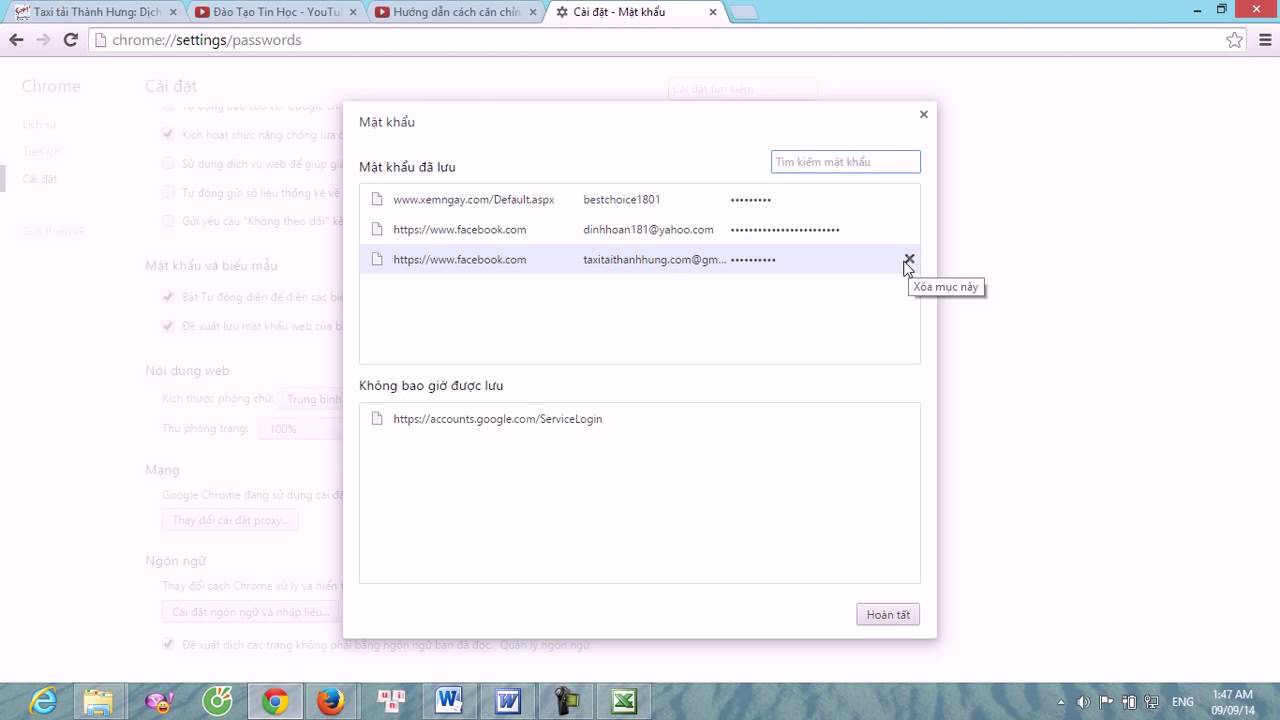
Task: Toggle Sử dụng dịch vụ web checkbox
Action: (169, 163)
